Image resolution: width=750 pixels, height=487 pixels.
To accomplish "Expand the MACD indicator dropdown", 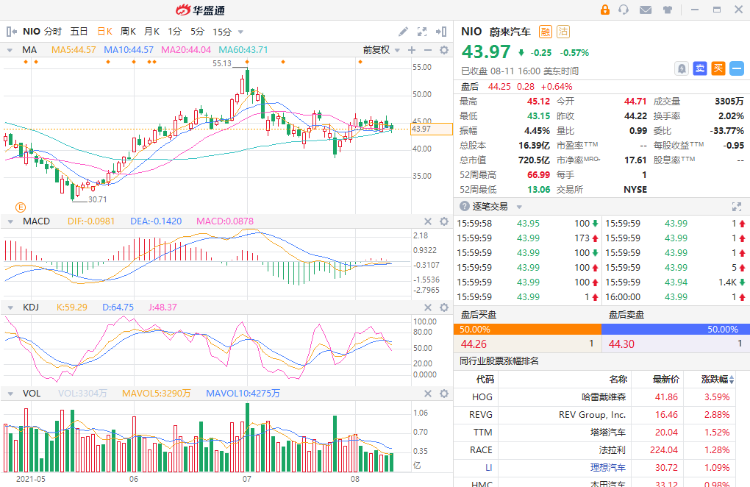I will pyautogui.click(x=9, y=220).
